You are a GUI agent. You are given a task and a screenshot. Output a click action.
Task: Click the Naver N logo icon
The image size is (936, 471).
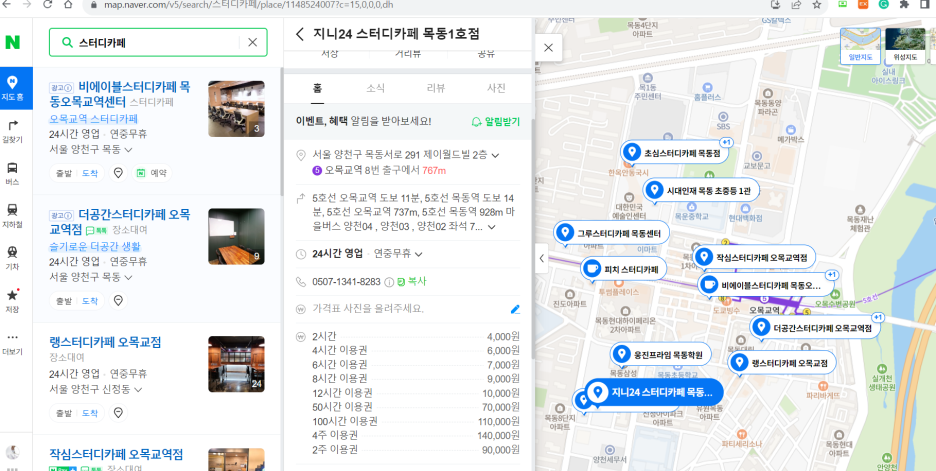13,42
